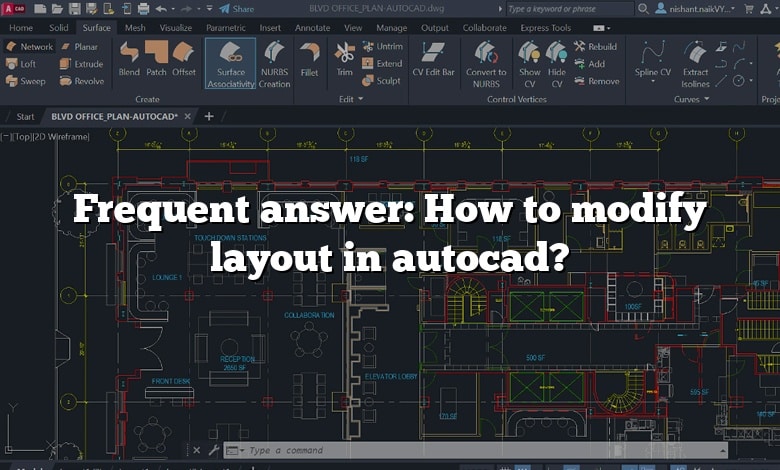Open command line customize wrench
This screenshot has height=470, width=780.
[213, 451]
